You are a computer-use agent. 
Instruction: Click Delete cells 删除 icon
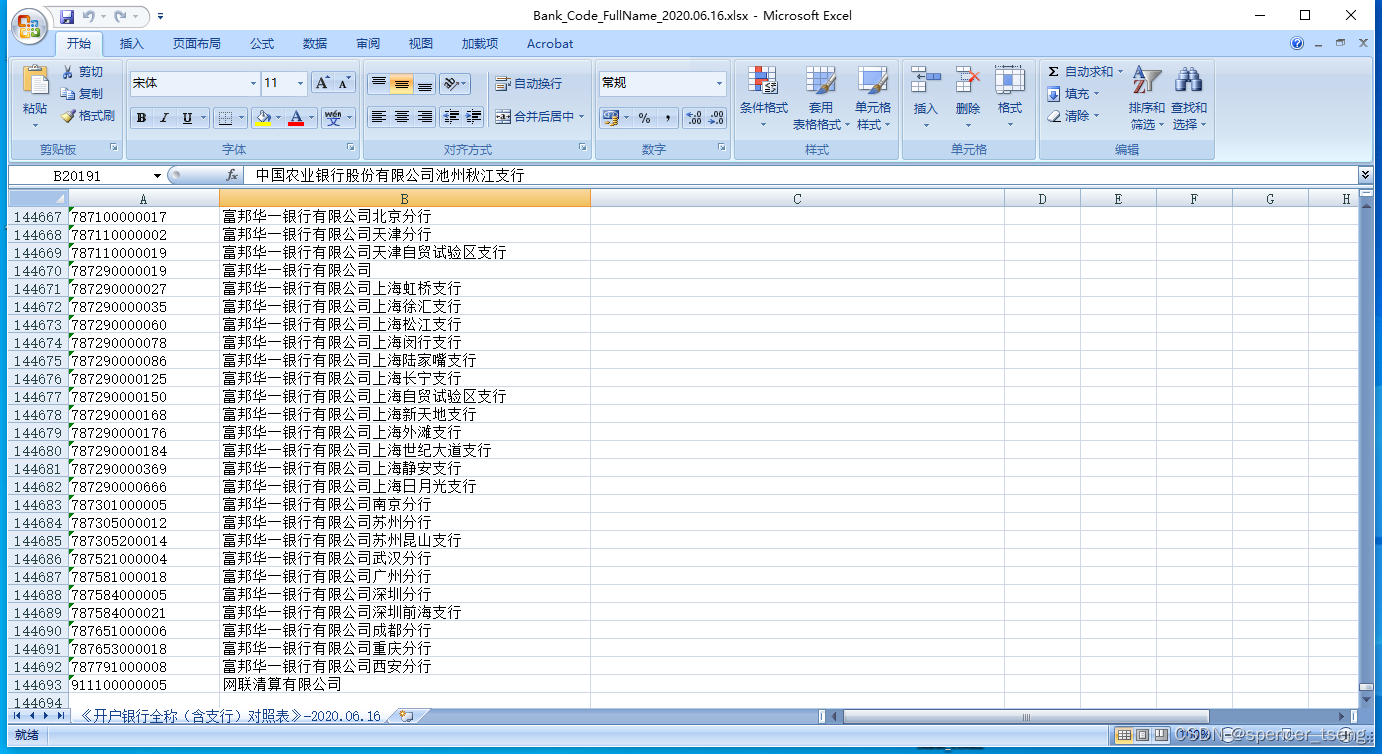click(x=968, y=98)
